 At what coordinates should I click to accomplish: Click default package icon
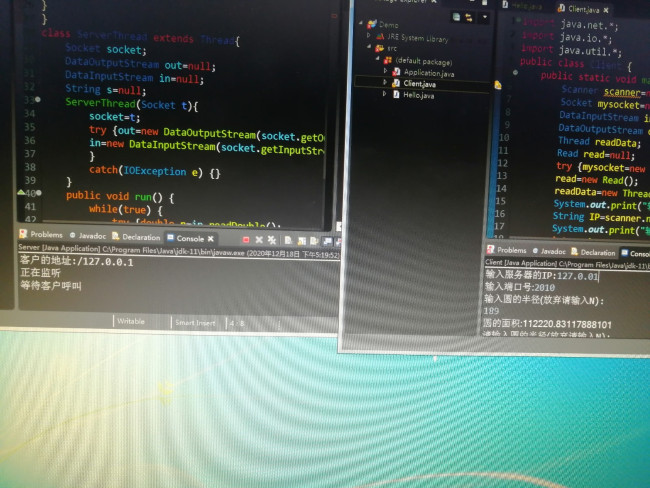[x=388, y=60]
